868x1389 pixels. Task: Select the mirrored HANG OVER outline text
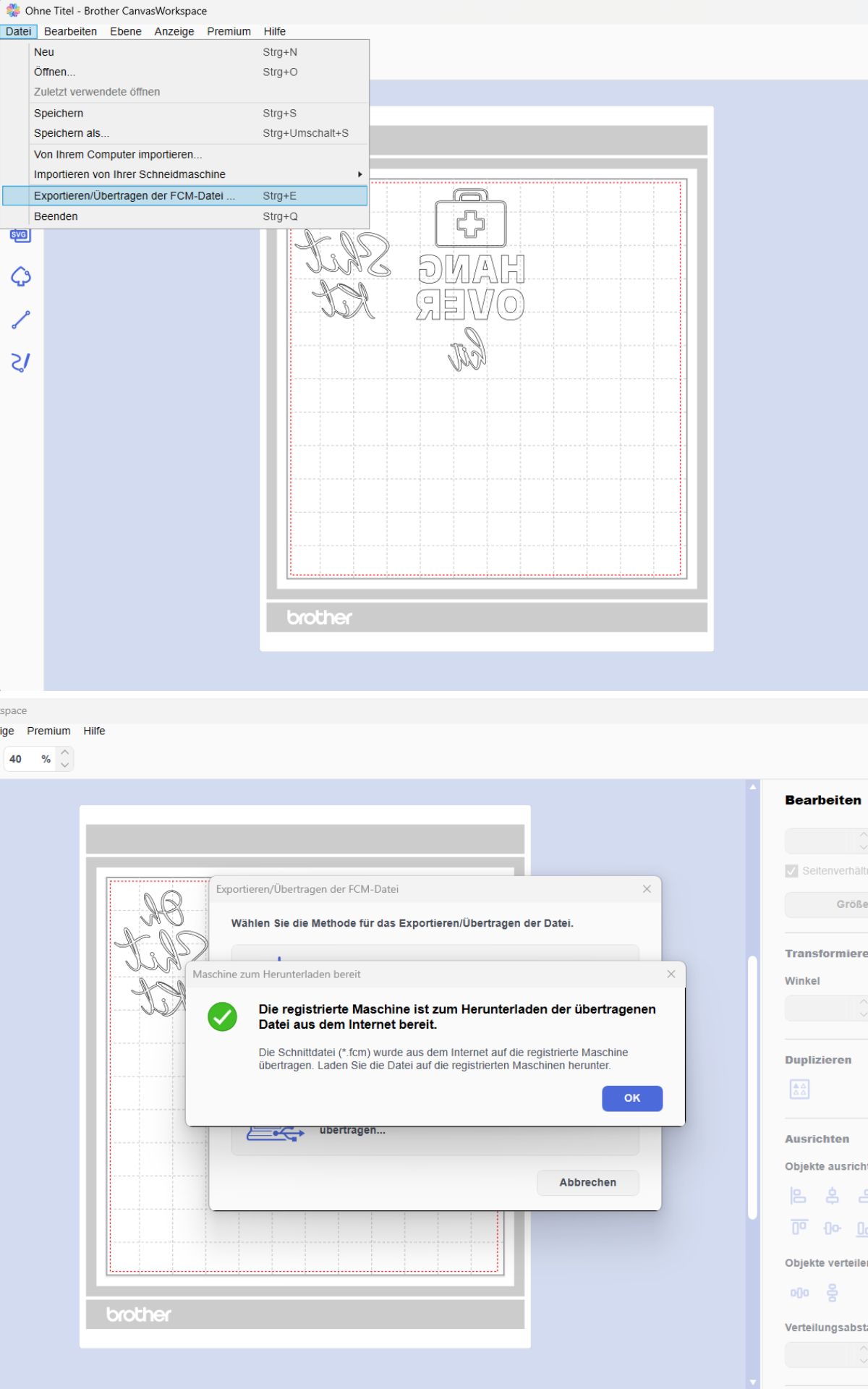pos(471,287)
